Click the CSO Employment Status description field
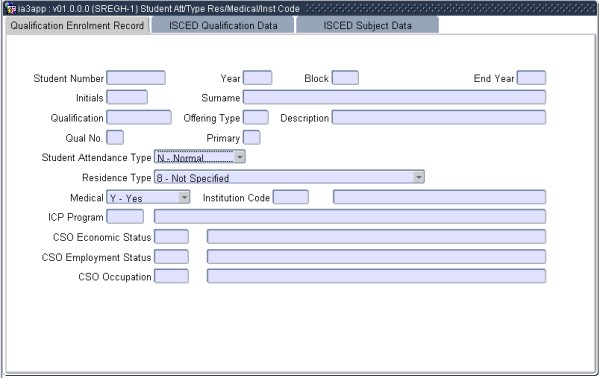The width and height of the screenshot is (600, 378). tap(377, 257)
